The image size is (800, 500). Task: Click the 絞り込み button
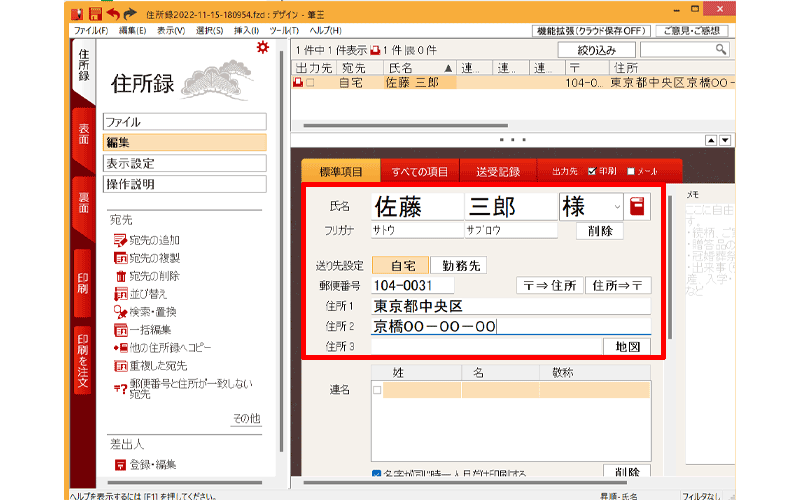point(596,50)
